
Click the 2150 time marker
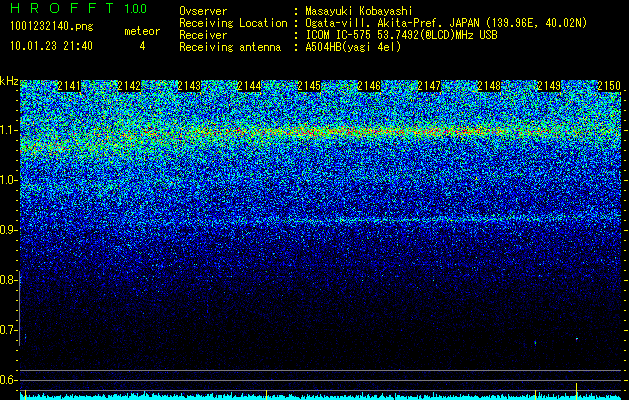coord(609,86)
